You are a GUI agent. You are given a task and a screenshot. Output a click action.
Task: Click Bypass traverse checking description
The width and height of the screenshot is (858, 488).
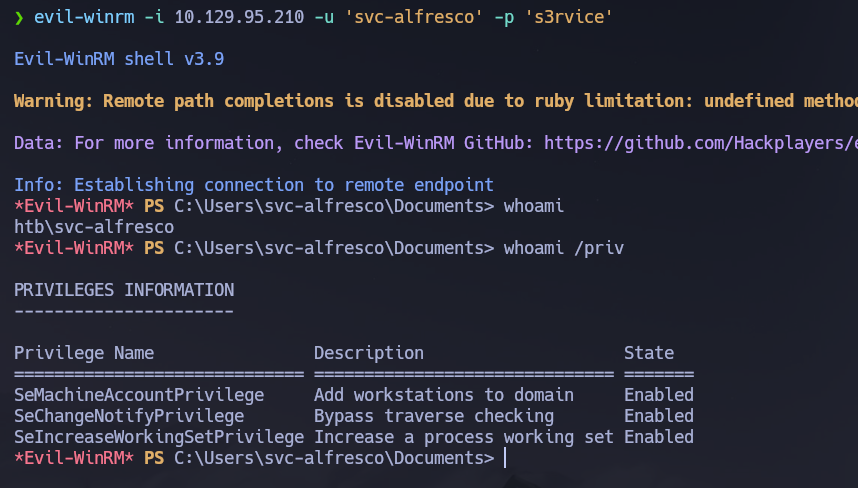point(434,416)
